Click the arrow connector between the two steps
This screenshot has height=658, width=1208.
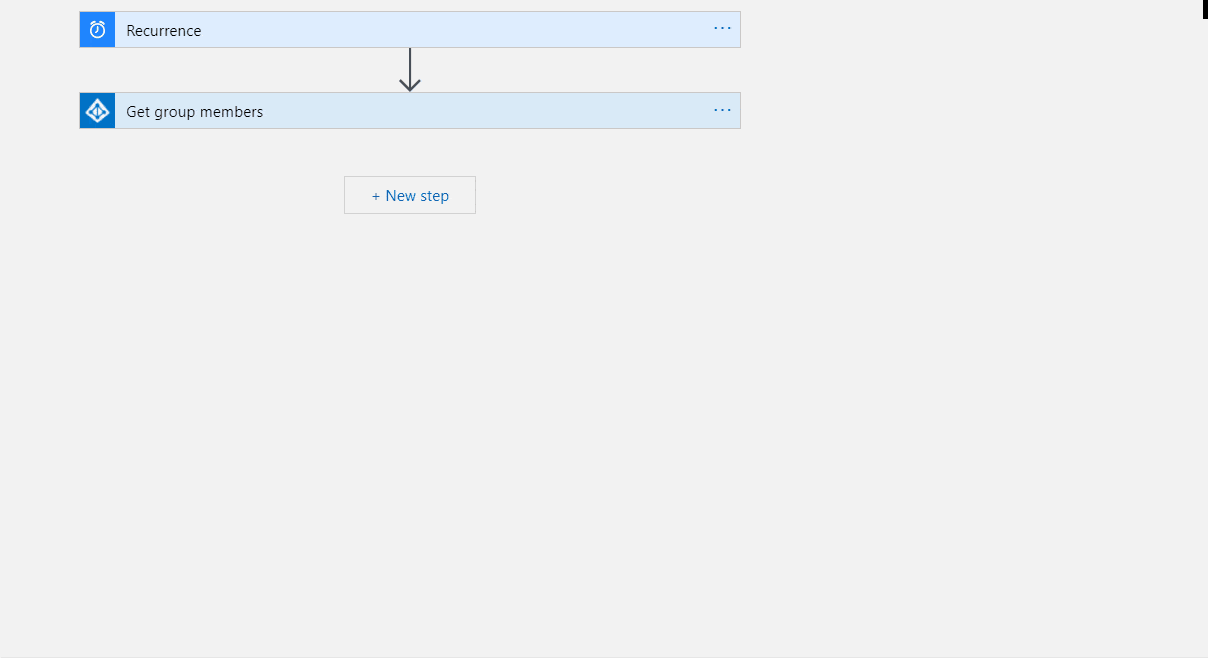coord(409,72)
